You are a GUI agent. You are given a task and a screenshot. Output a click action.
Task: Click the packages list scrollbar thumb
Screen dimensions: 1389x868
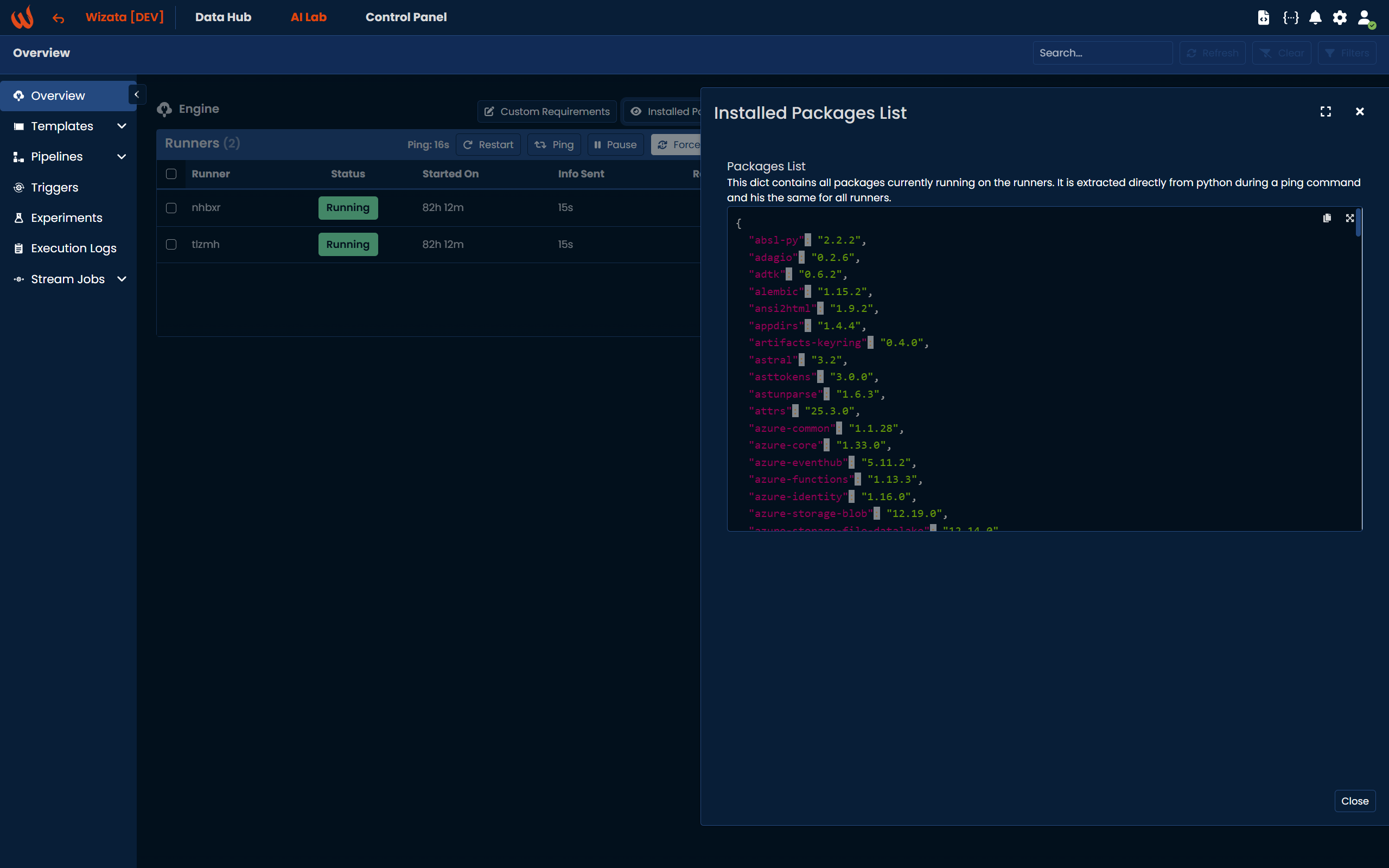[x=1358, y=223]
